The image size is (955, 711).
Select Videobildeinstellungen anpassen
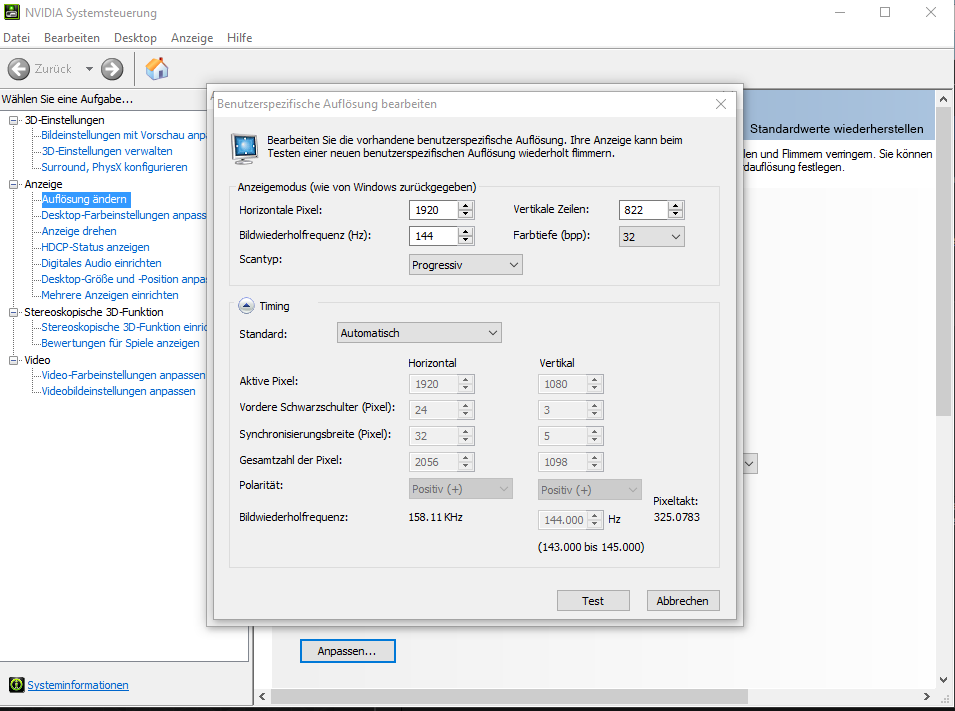(x=118, y=391)
